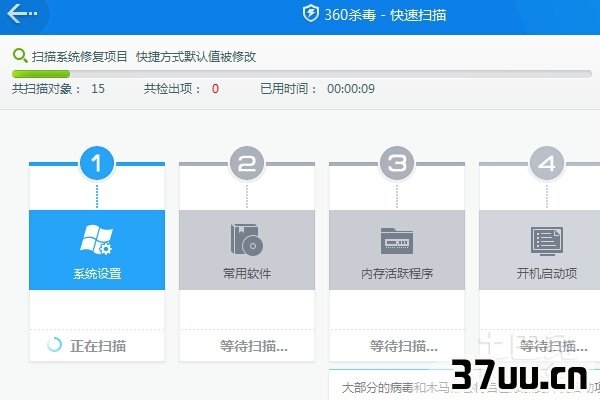Click the 快捷方式默认值被修改 text
600x400 pixels.
[196, 56]
